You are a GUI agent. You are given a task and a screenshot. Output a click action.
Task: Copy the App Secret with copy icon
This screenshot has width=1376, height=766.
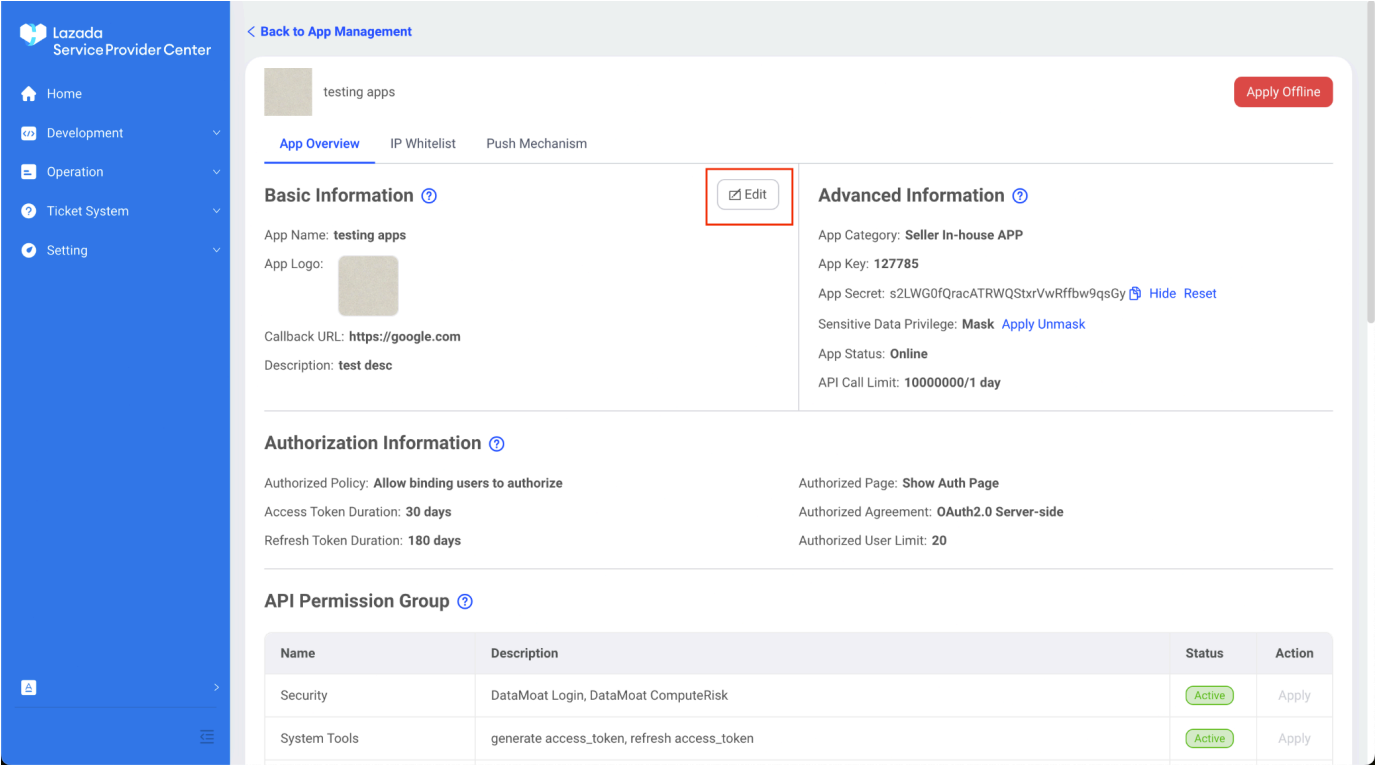pos(1135,294)
